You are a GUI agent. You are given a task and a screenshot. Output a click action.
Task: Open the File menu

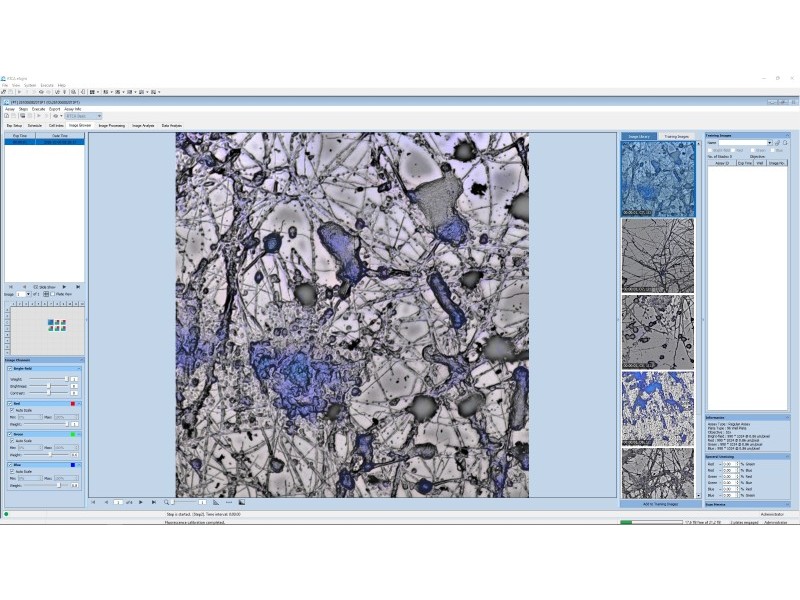(x=5, y=85)
